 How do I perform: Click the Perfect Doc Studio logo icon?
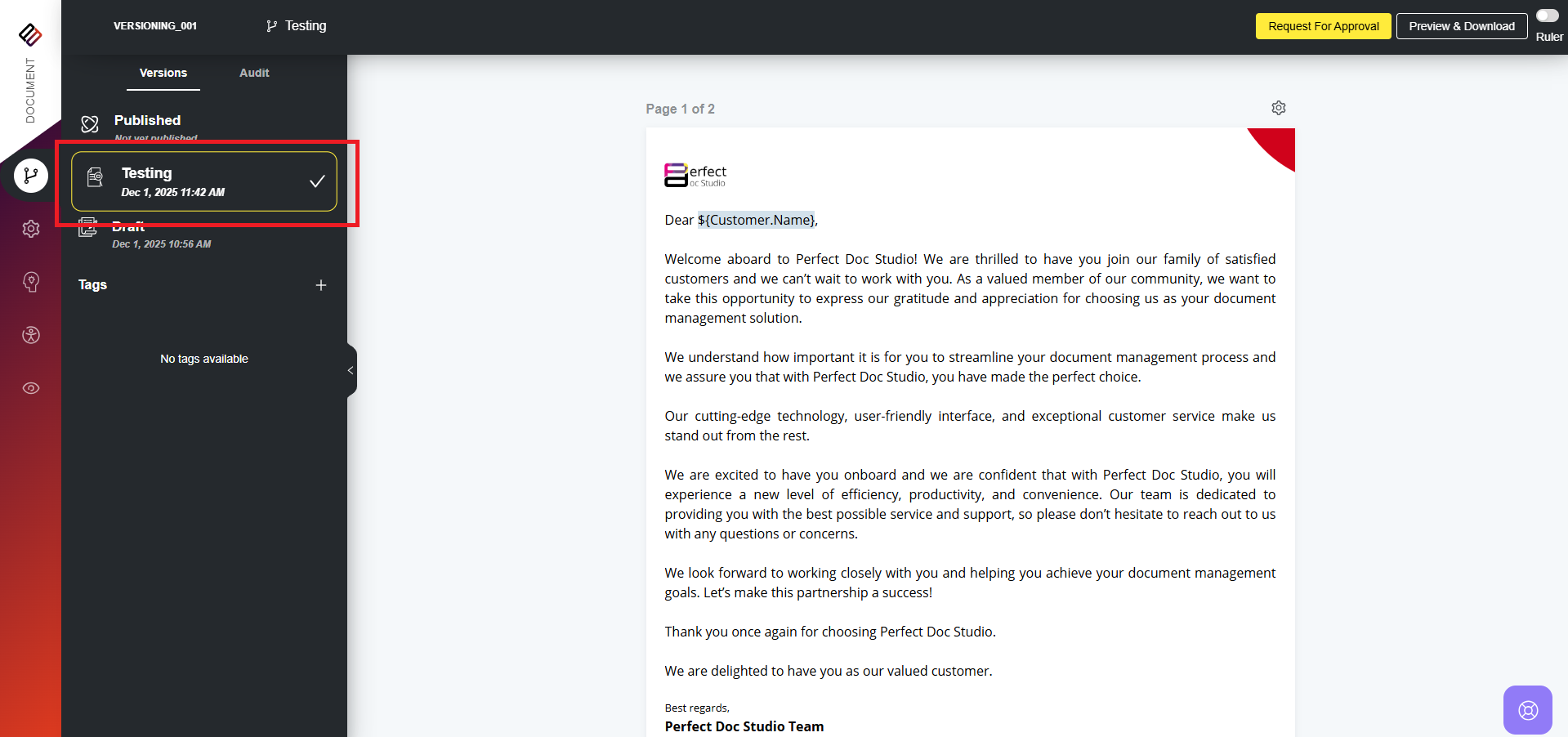[30, 34]
